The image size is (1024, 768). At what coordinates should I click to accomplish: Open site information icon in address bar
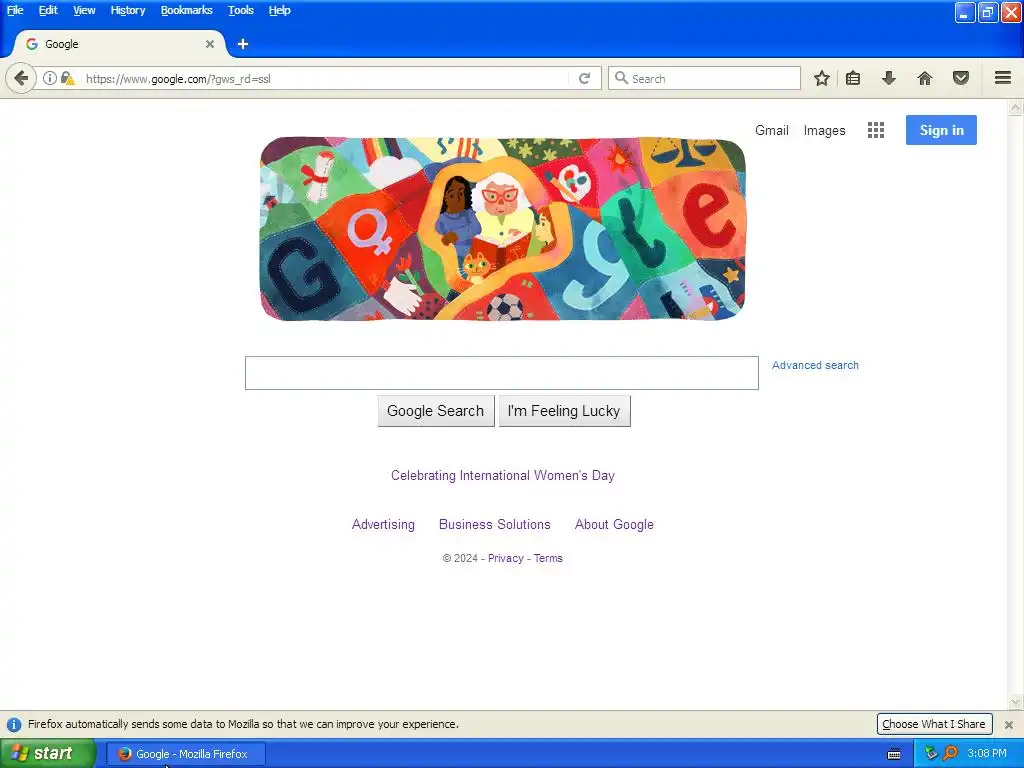coord(50,78)
